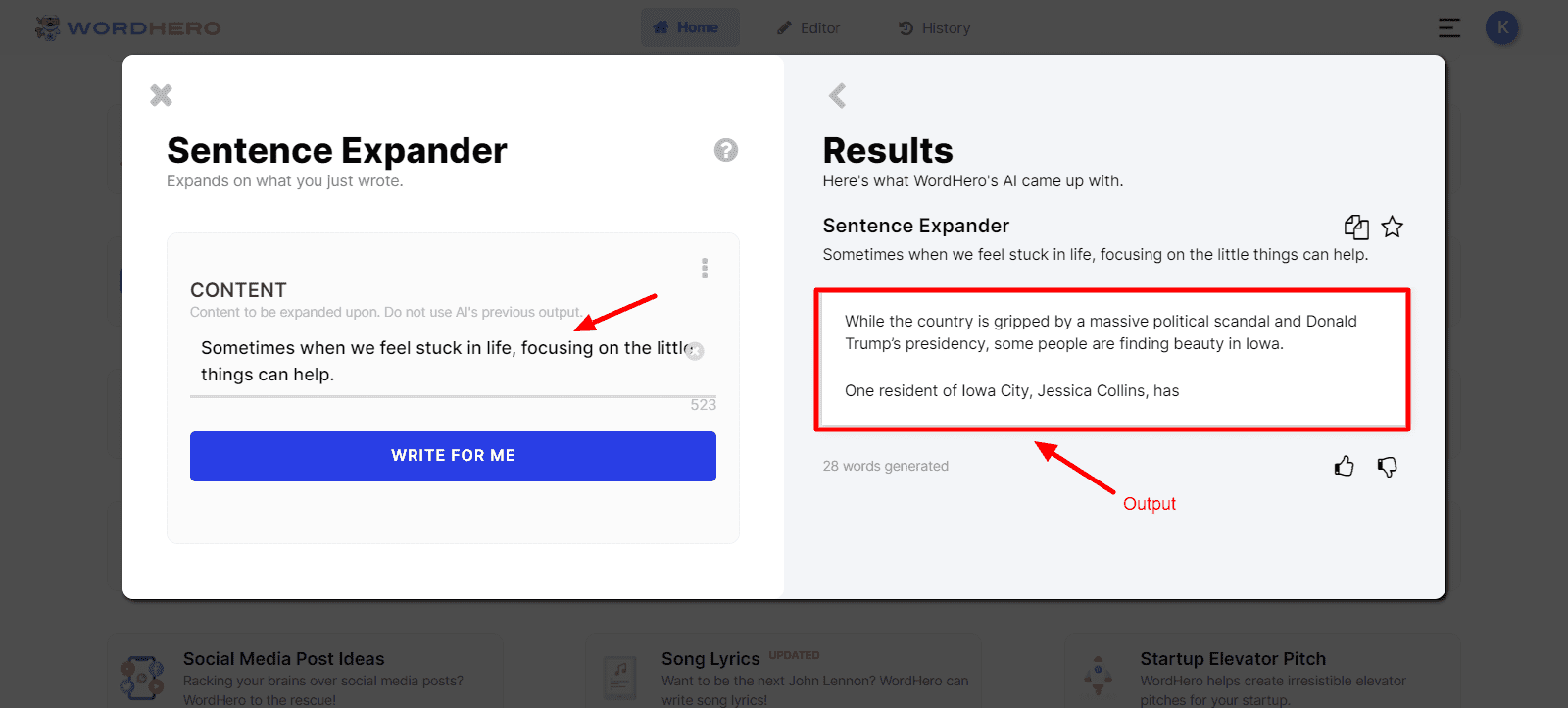Open the hamburger menu in the header
Viewport: 1568px width, 708px height.
pos(1449,28)
